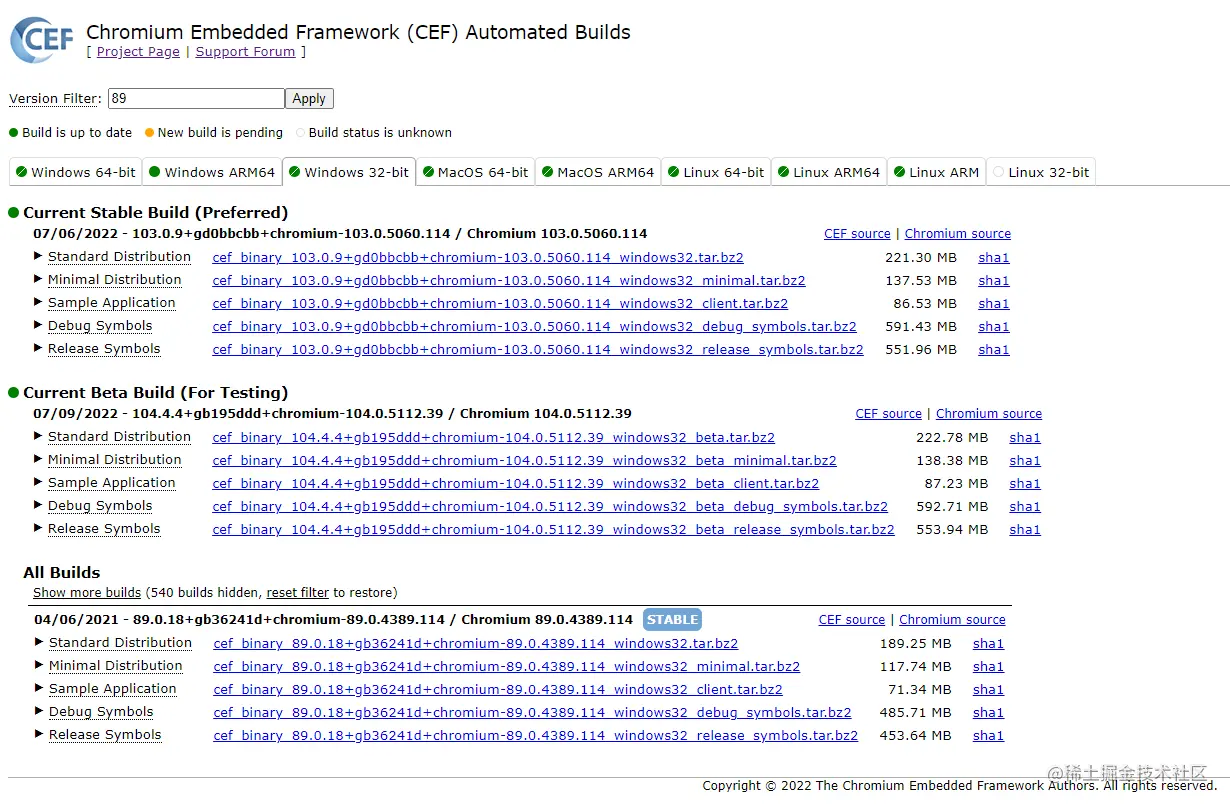Viewport: 1230px width, 806px height.
Task: Open the Linux ARM tab
Action: click(936, 172)
